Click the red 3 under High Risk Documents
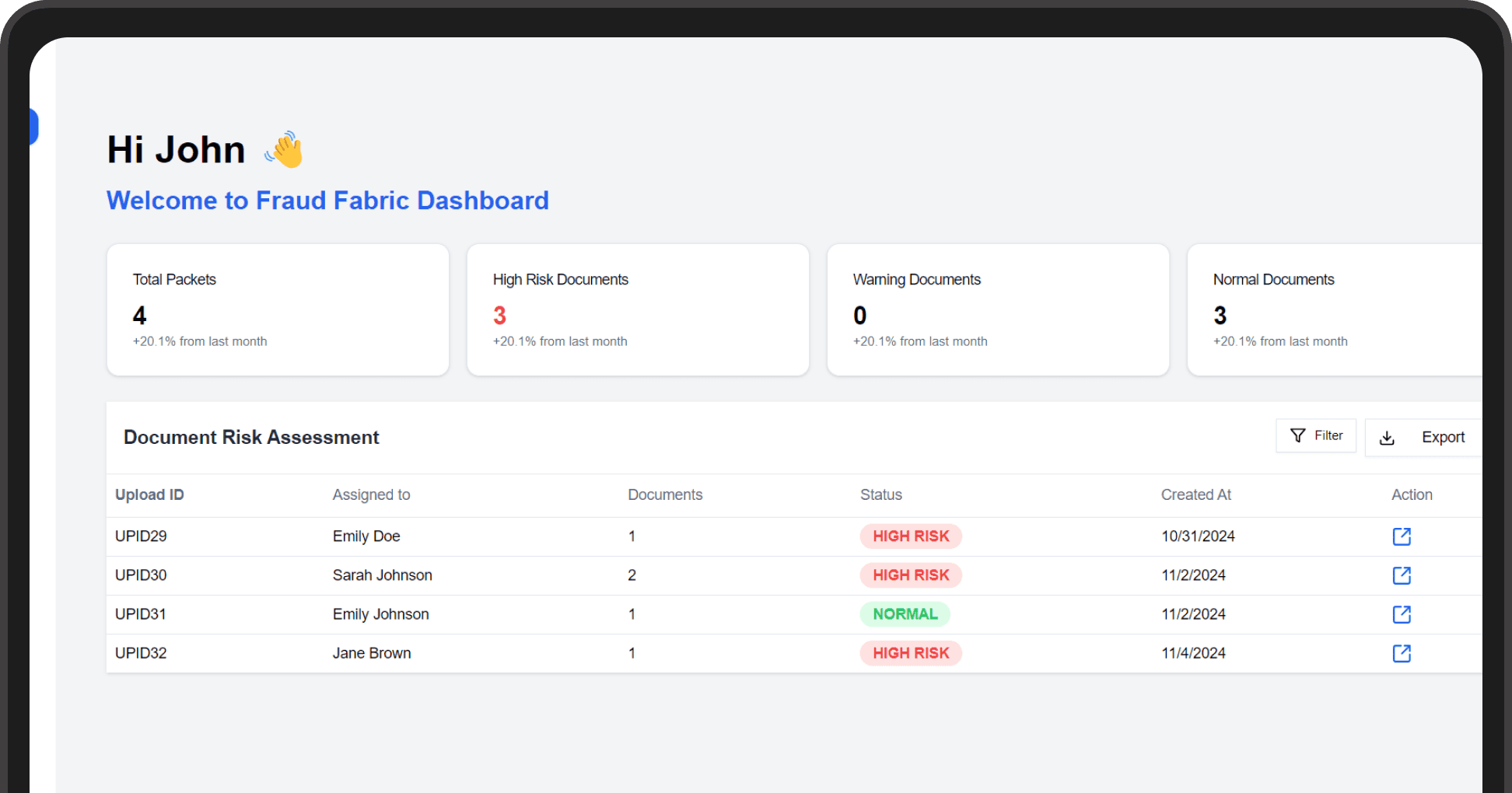This screenshot has height=793, width=1512. click(x=499, y=316)
